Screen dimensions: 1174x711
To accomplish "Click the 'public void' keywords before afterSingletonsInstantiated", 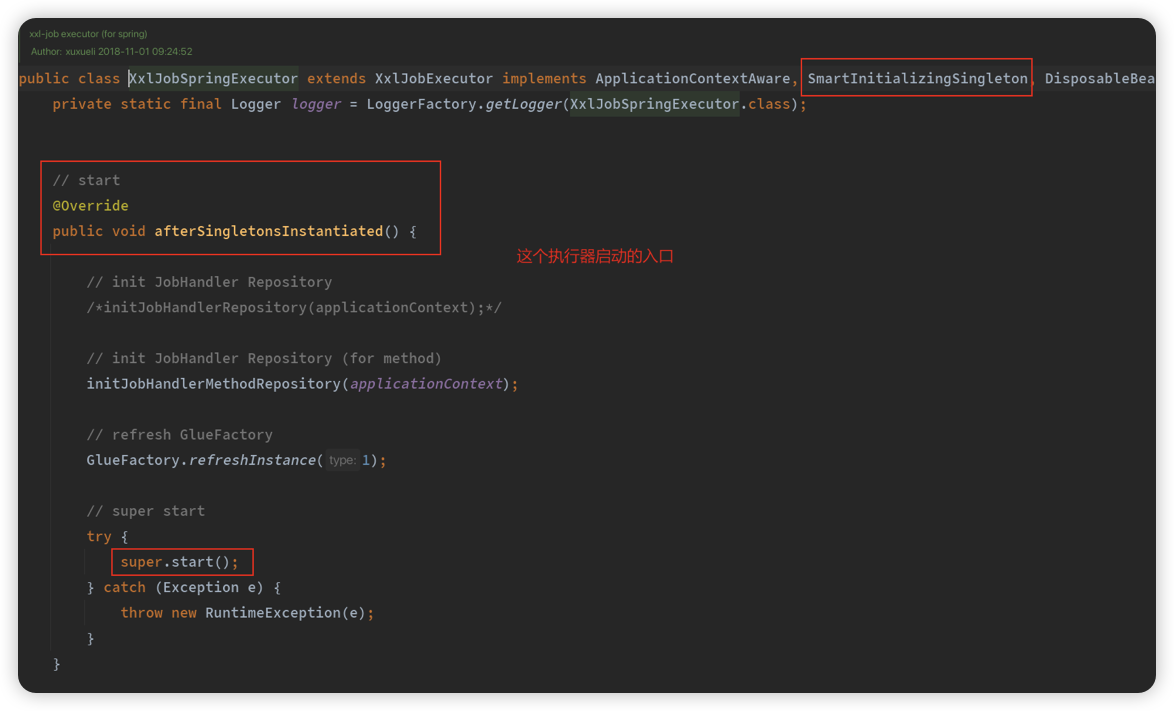I will (99, 231).
